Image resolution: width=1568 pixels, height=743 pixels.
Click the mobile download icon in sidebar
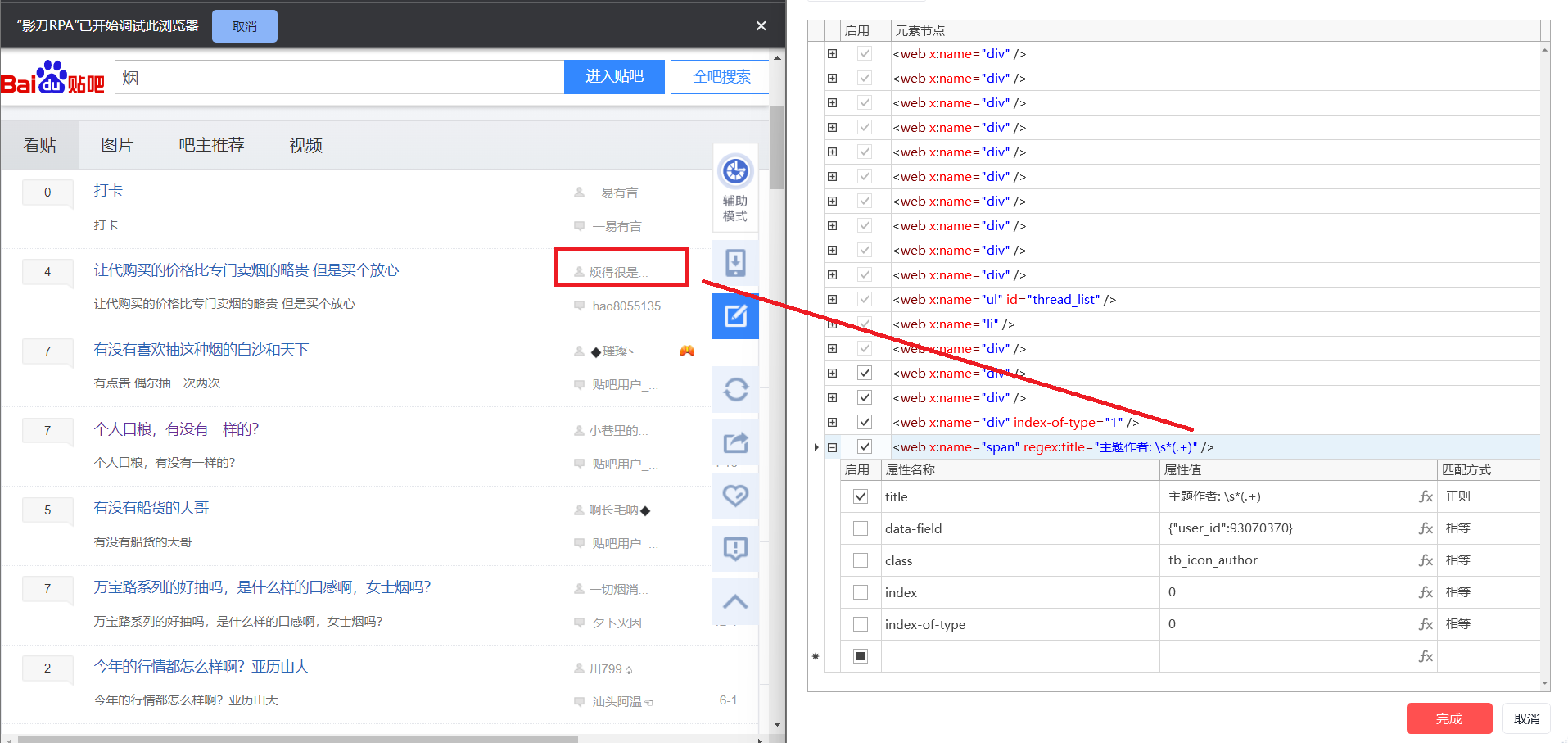coord(735,263)
